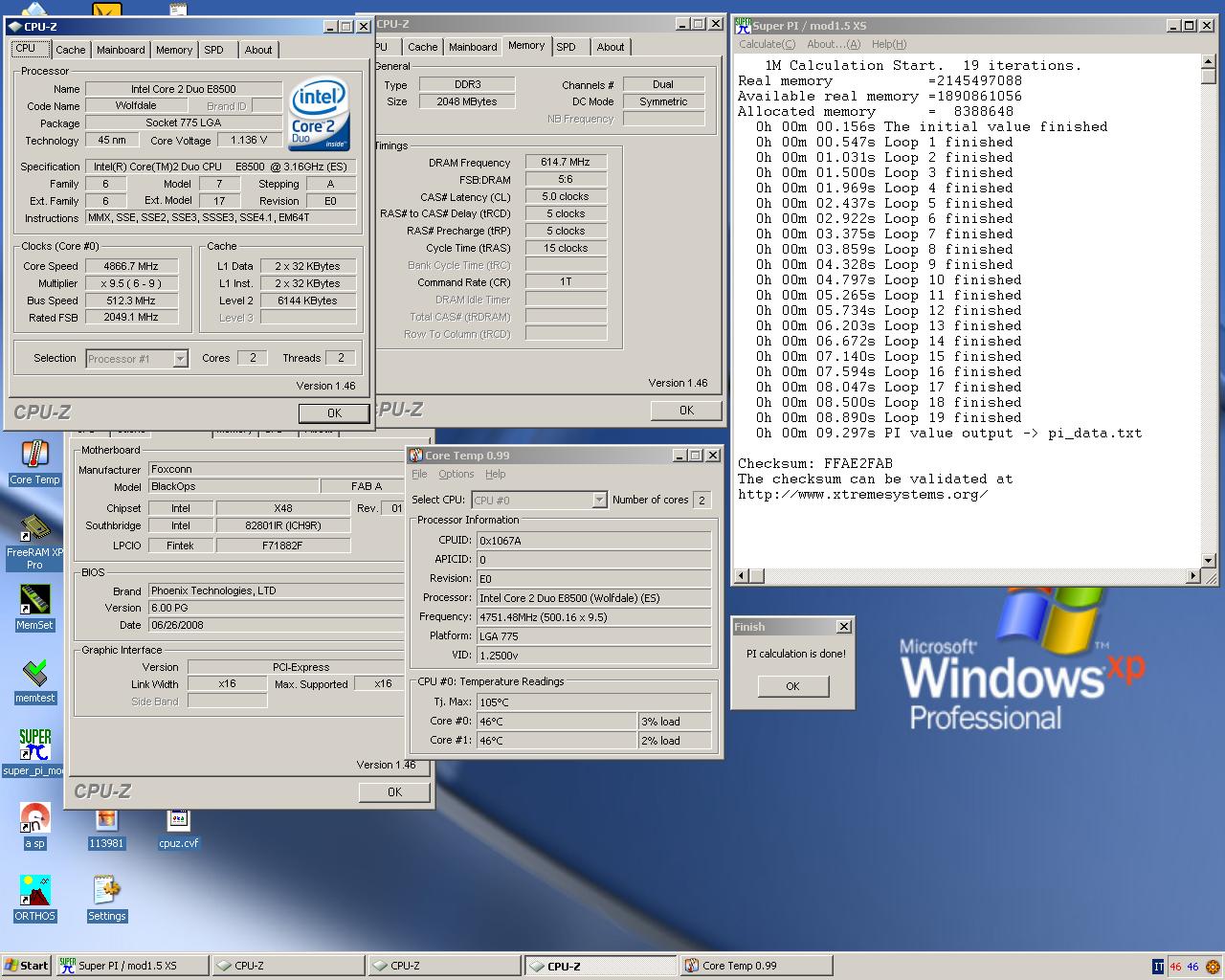Click the xtremesystems.org URL text
The image size is (1225, 980).
862,494
